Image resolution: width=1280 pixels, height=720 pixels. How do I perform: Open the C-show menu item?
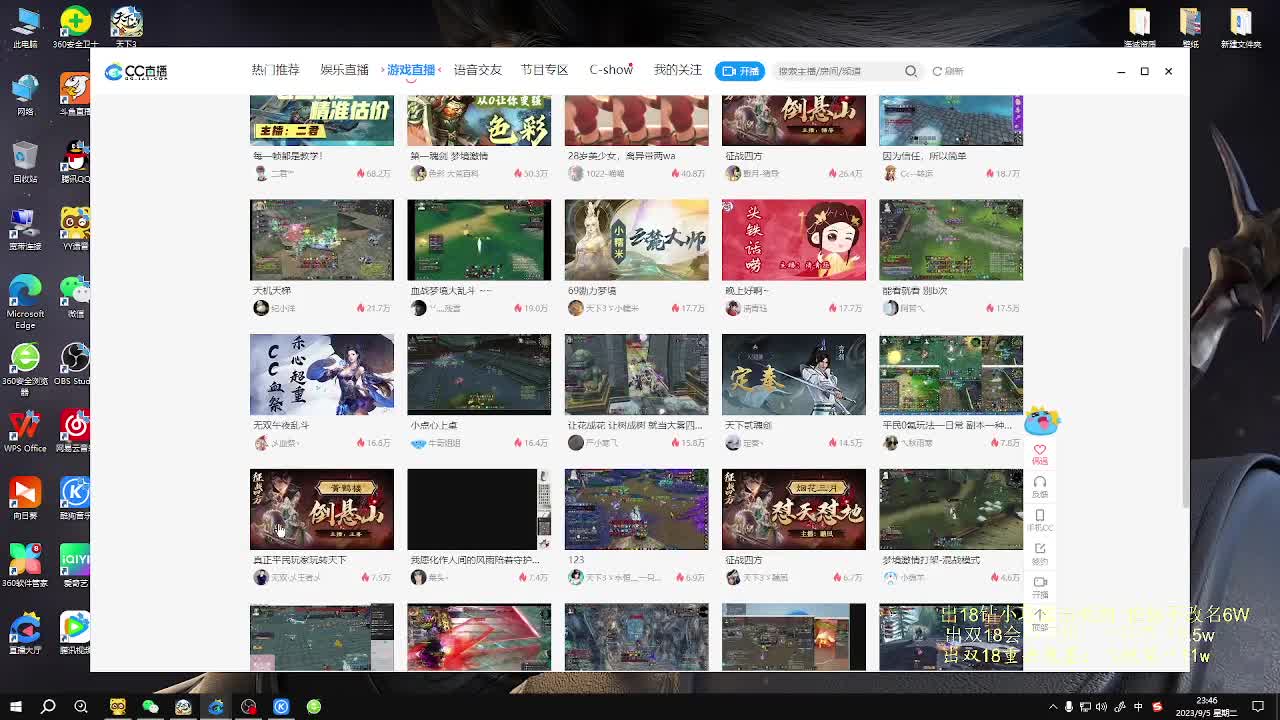[x=610, y=70]
